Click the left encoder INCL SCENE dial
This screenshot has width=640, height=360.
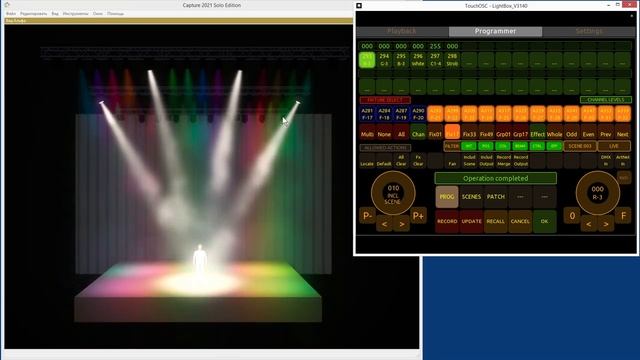pyautogui.click(x=393, y=193)
